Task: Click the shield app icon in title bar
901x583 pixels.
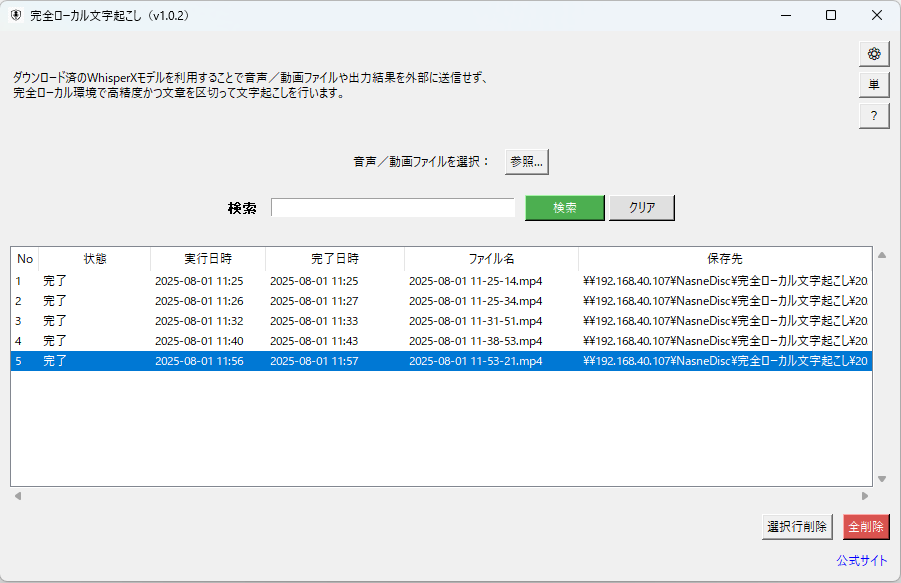Action: point(16,15)
